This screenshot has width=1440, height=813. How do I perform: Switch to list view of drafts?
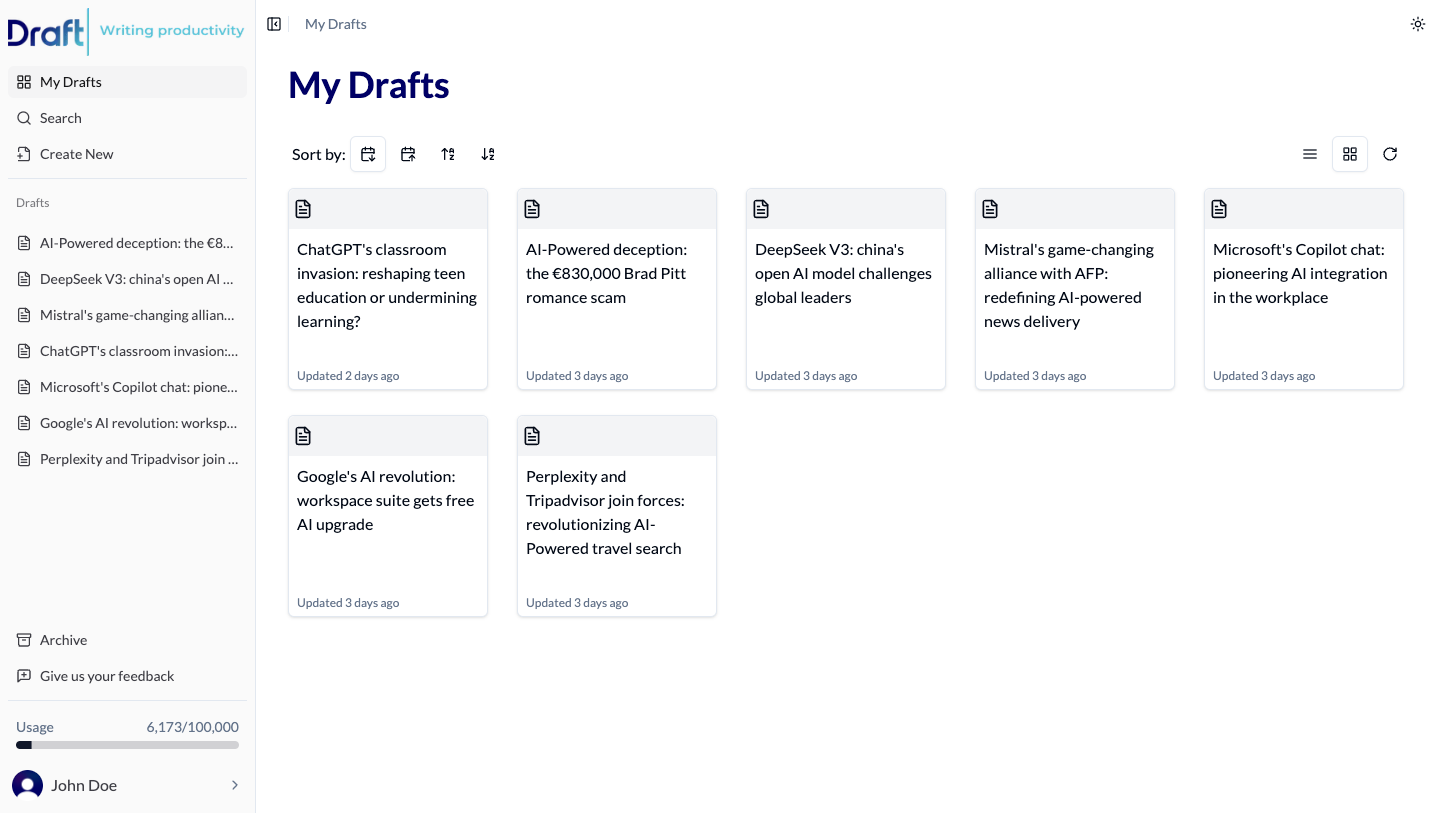pos(1310,154)
